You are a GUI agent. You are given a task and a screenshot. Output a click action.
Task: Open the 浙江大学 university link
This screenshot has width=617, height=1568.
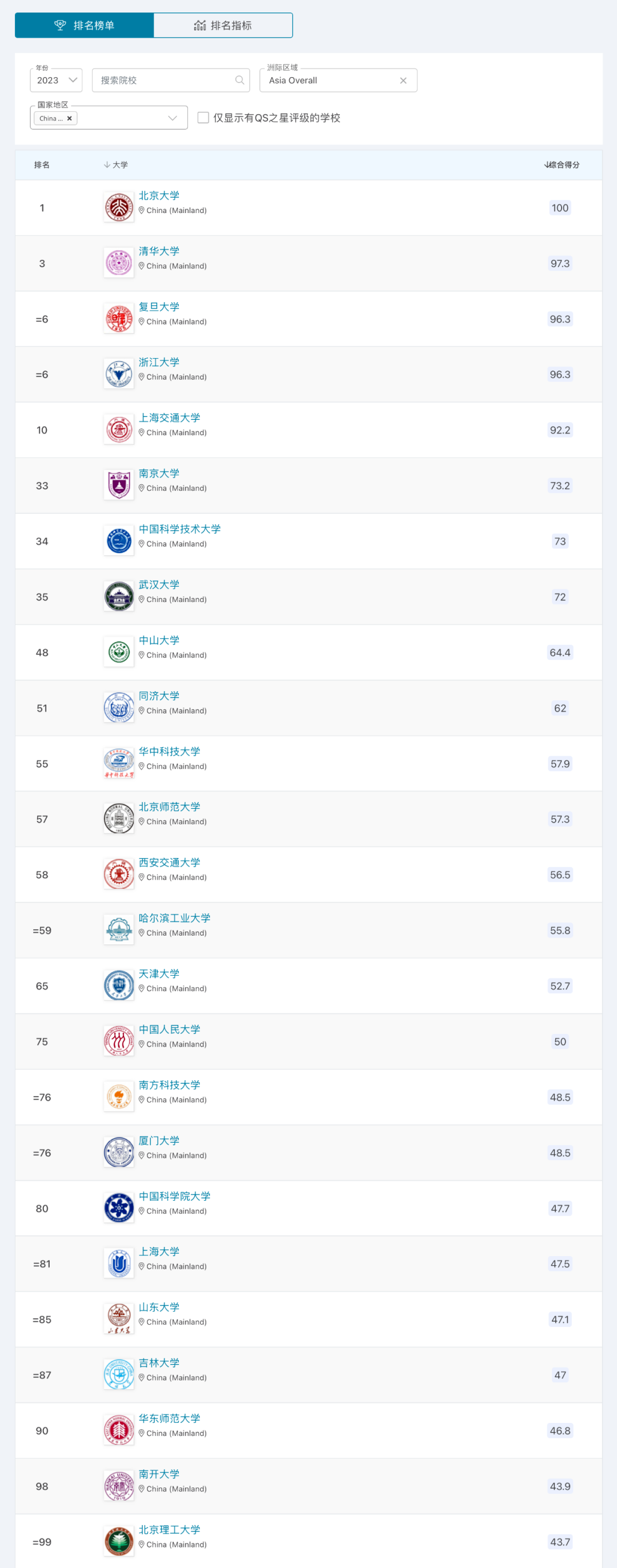[159, 362]
